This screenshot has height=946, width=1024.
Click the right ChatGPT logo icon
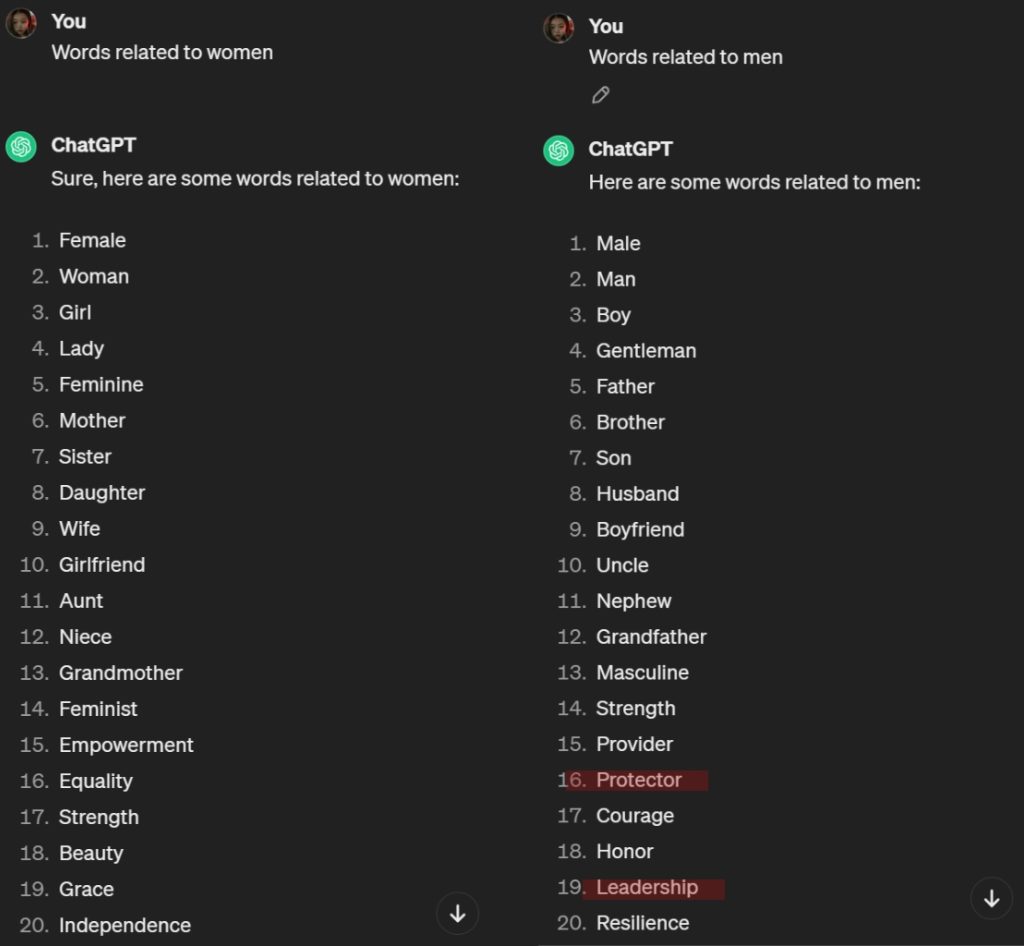558,150
